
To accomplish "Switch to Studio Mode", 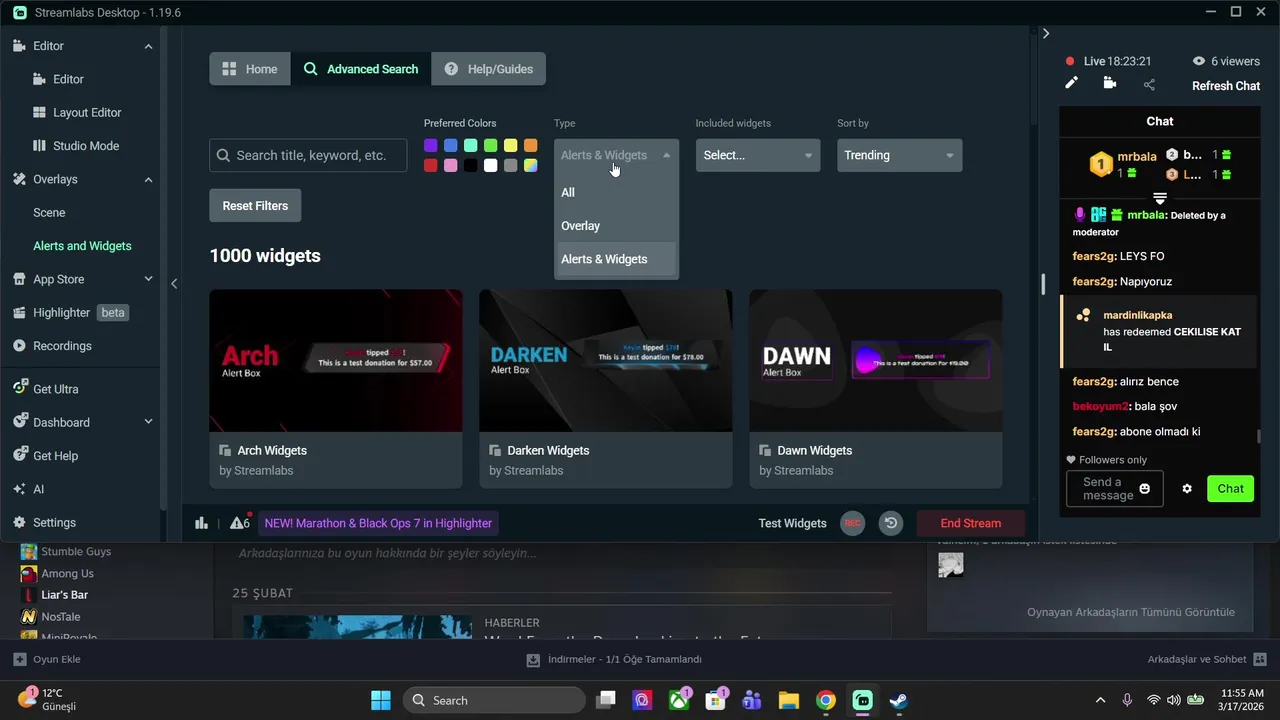I will pos(76,146).
